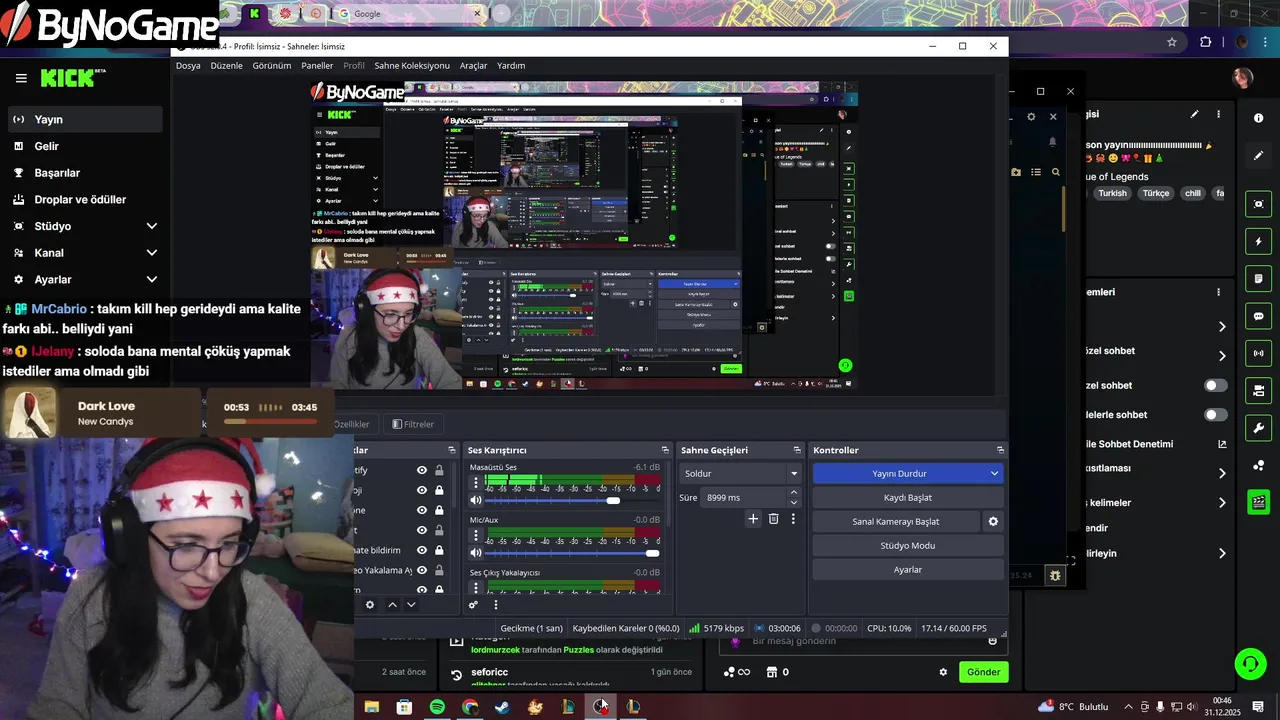Undock the Kontroller panel
Image resolution: width=1280 pixels, height=720 pixels.
[1000, 450]
